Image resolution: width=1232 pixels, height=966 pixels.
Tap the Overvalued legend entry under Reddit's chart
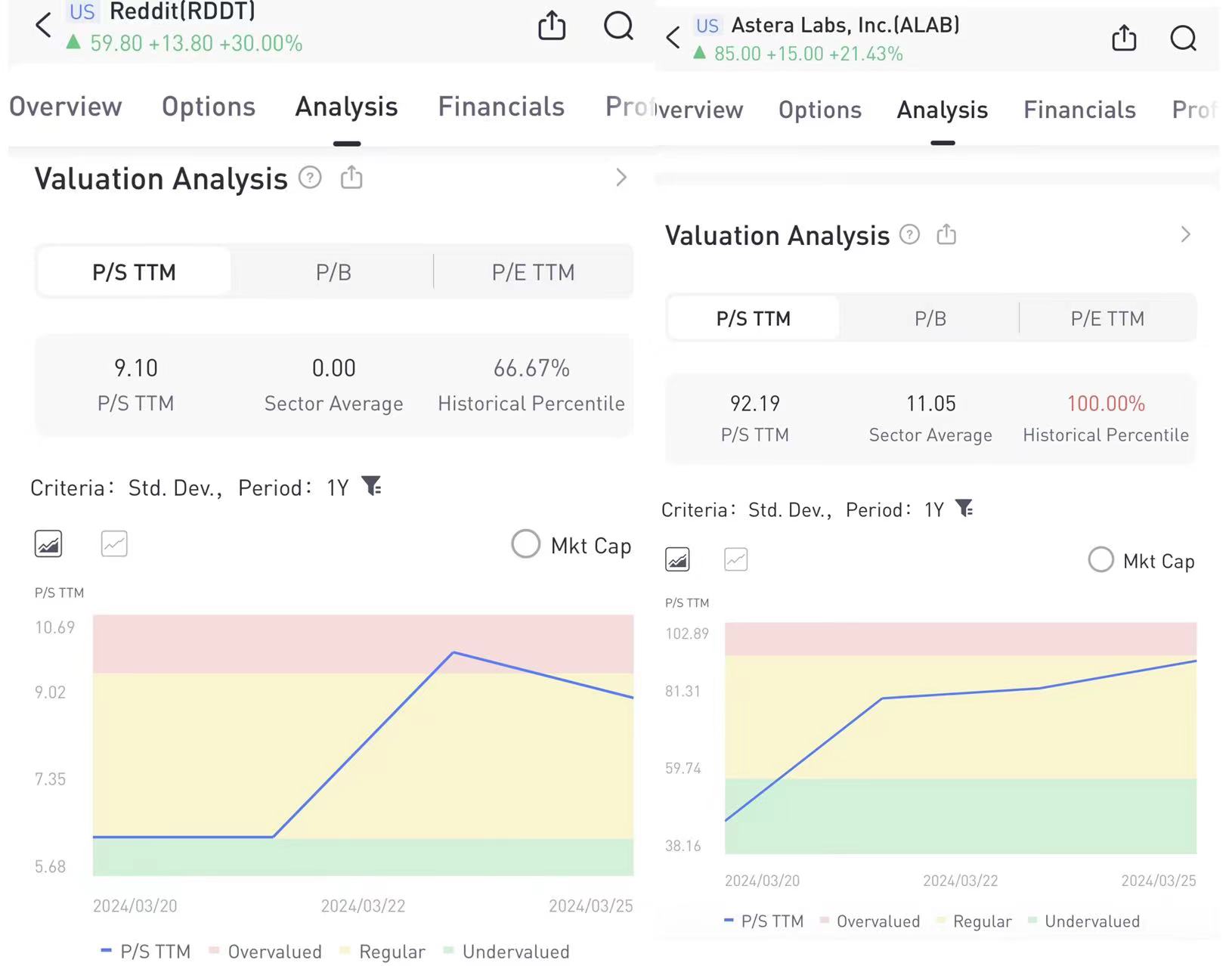[x=265, y=951]
